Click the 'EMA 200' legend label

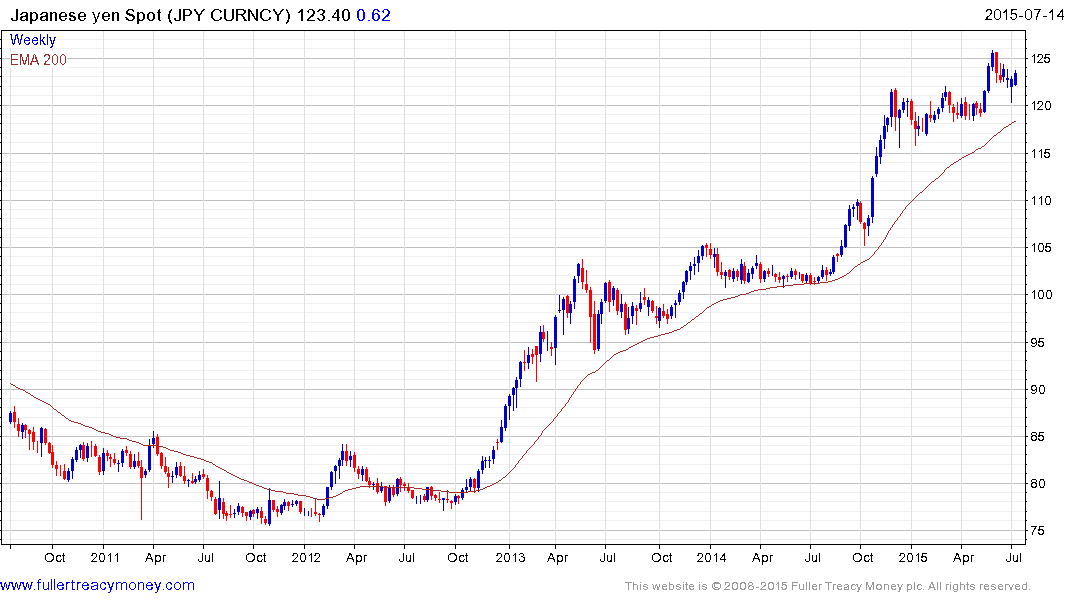coord(38,60)
